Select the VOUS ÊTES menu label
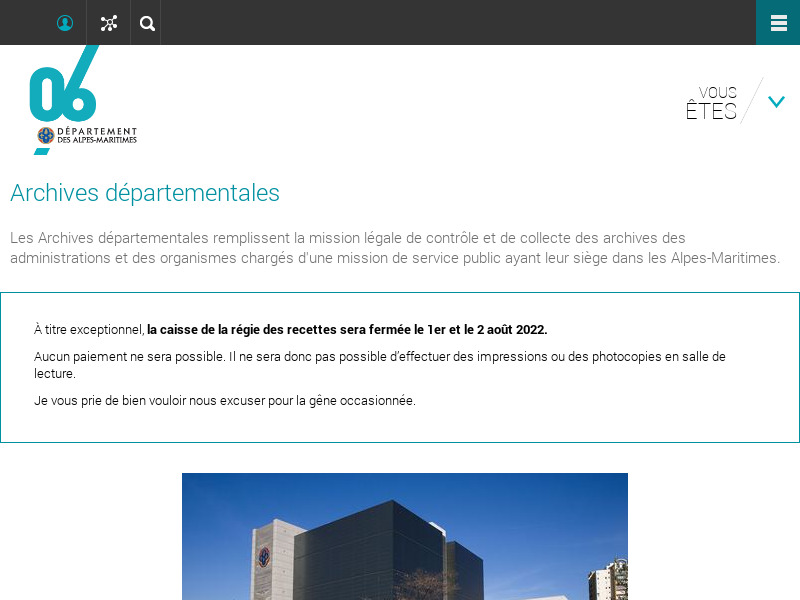 (713, 102)
